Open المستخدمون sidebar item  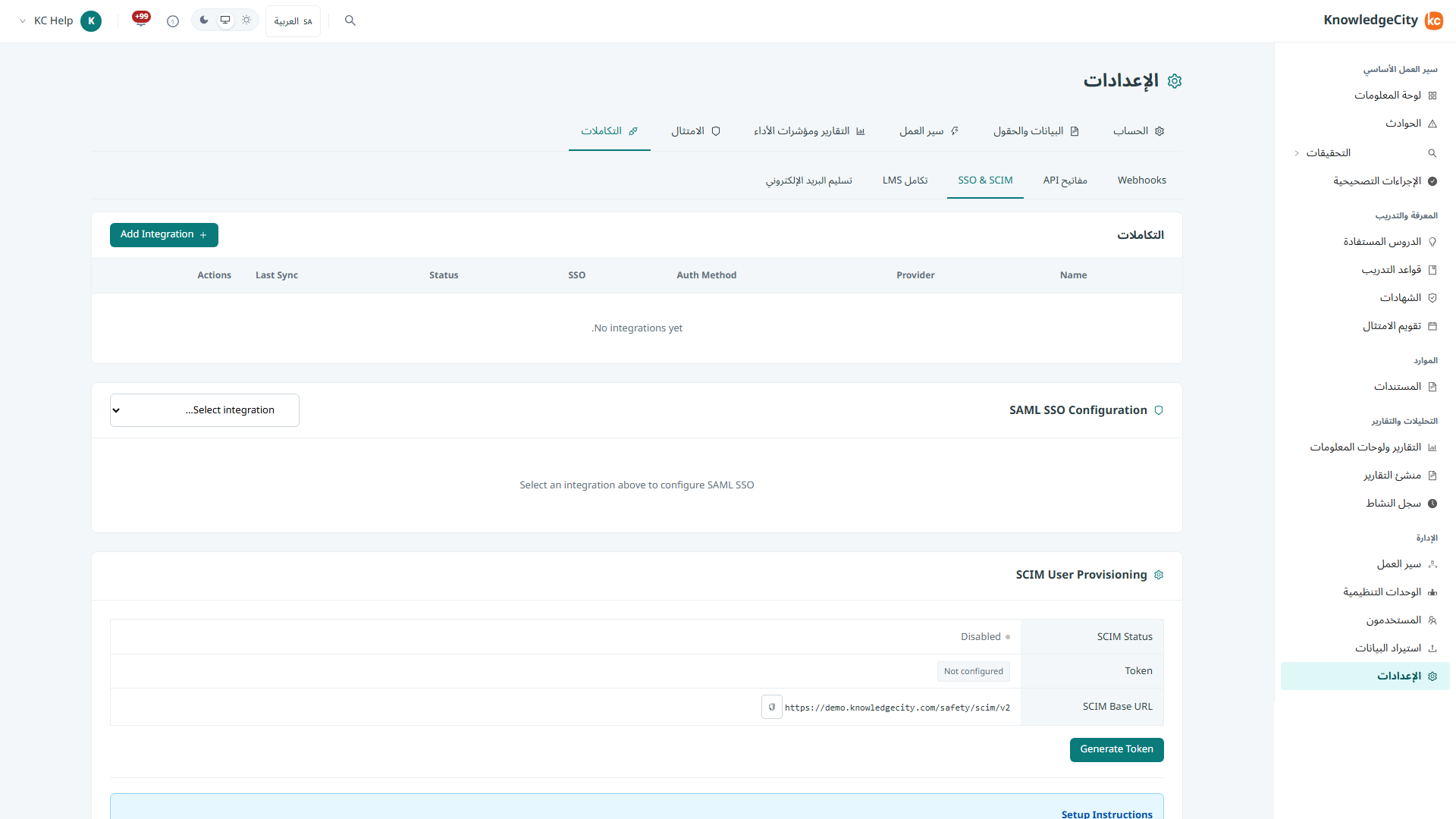click(x=1365, y=620)
